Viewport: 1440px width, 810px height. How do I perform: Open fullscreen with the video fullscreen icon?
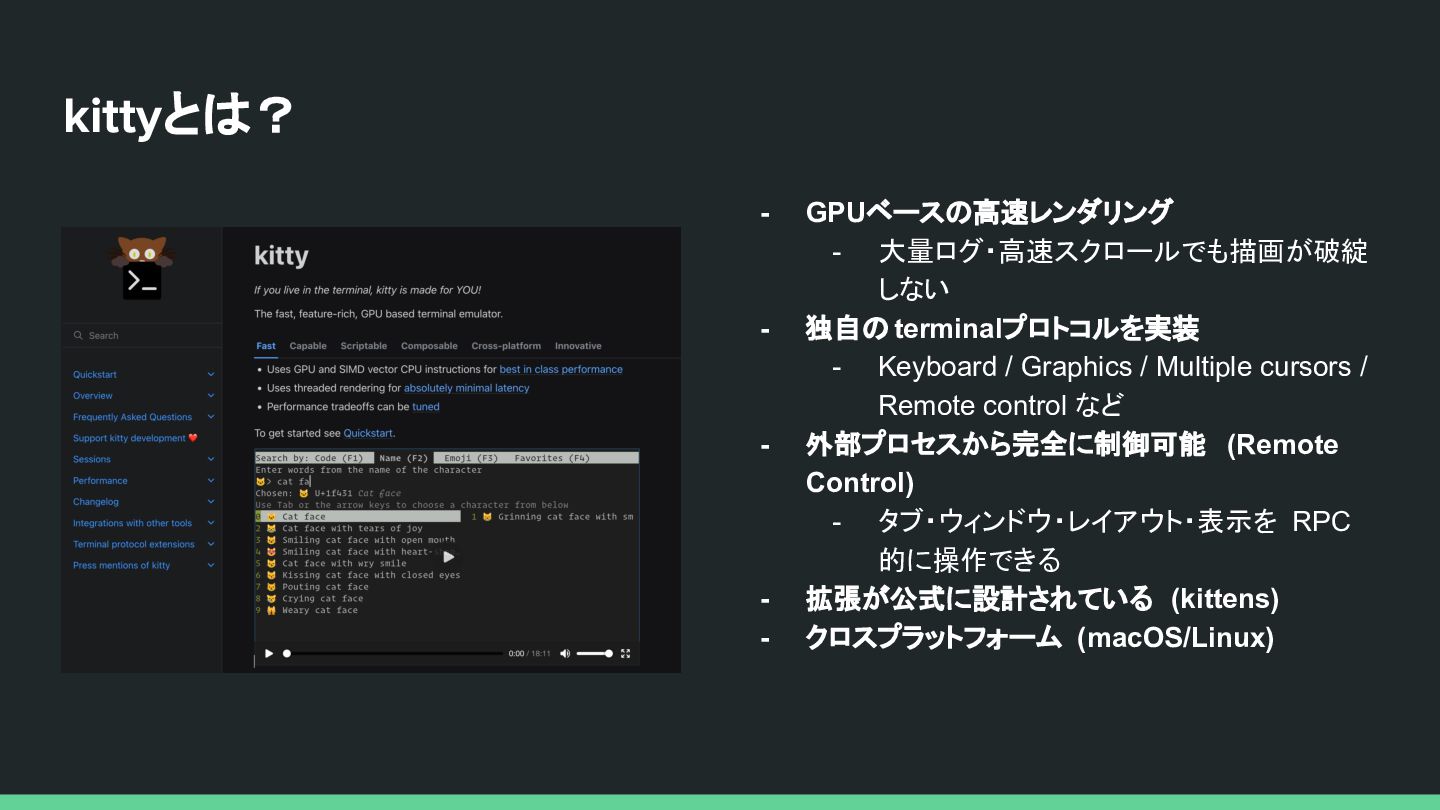(626, 653)
